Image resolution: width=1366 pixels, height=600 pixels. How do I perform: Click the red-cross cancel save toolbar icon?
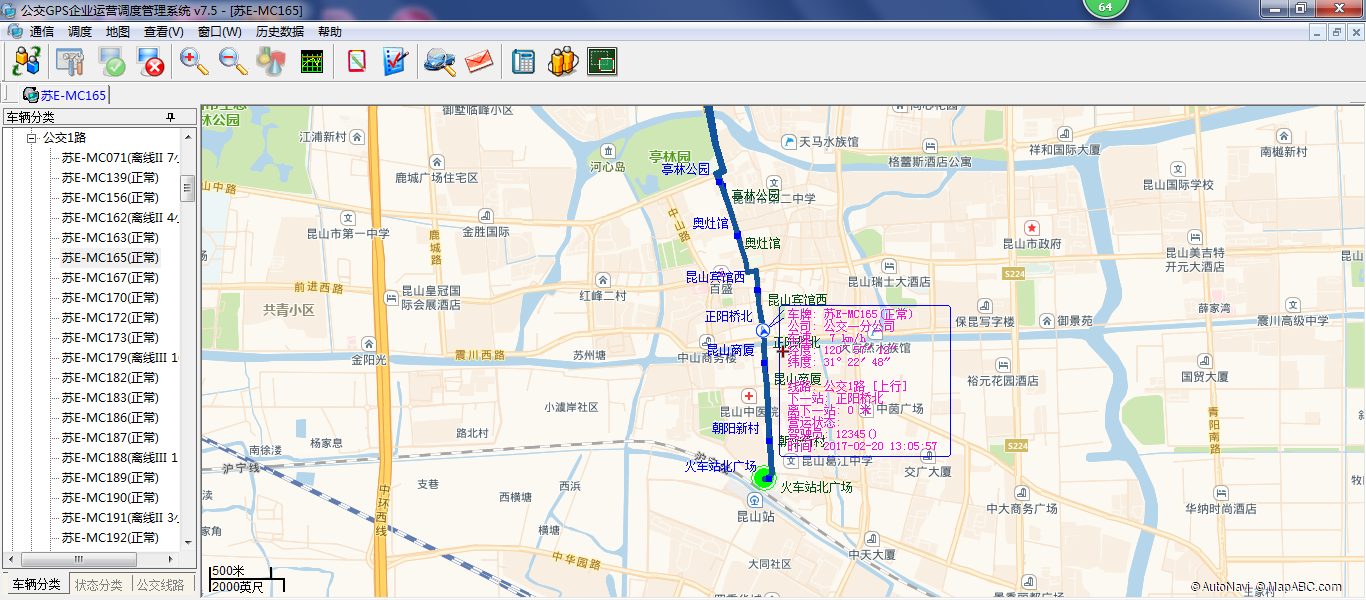click(150, 62)
